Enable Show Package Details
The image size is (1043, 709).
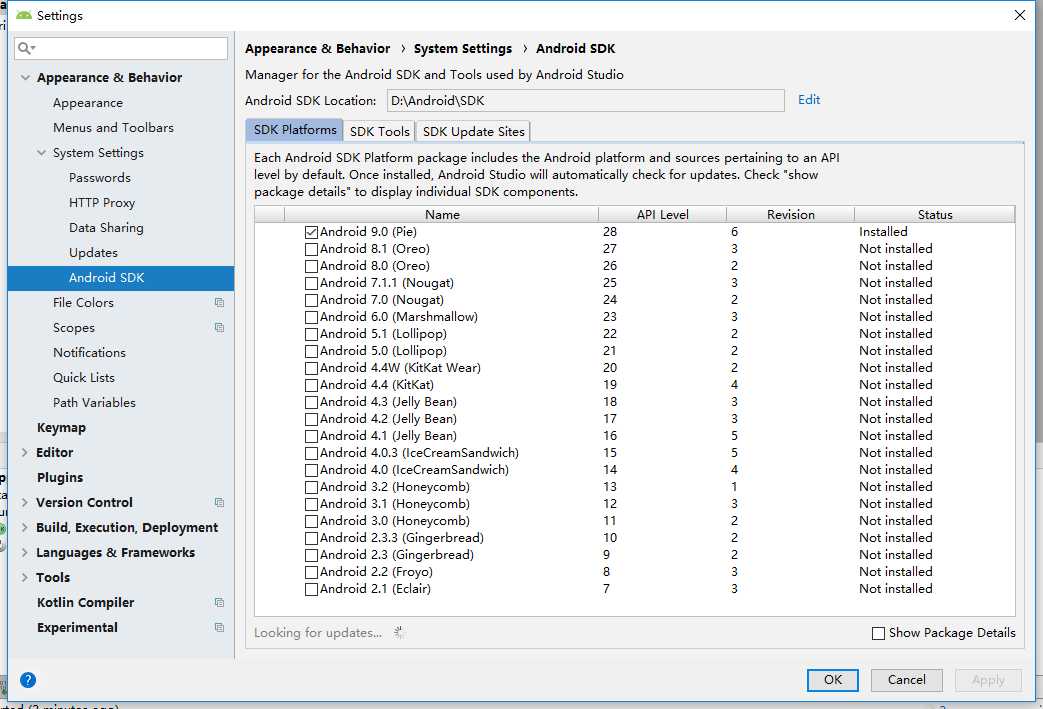coord(878,633)
